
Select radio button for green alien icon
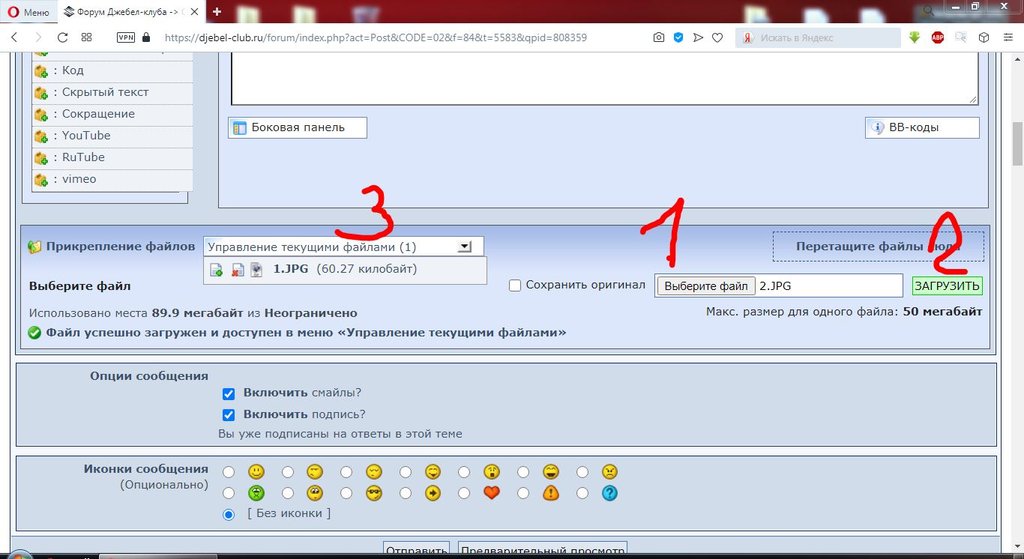point(229,493)
